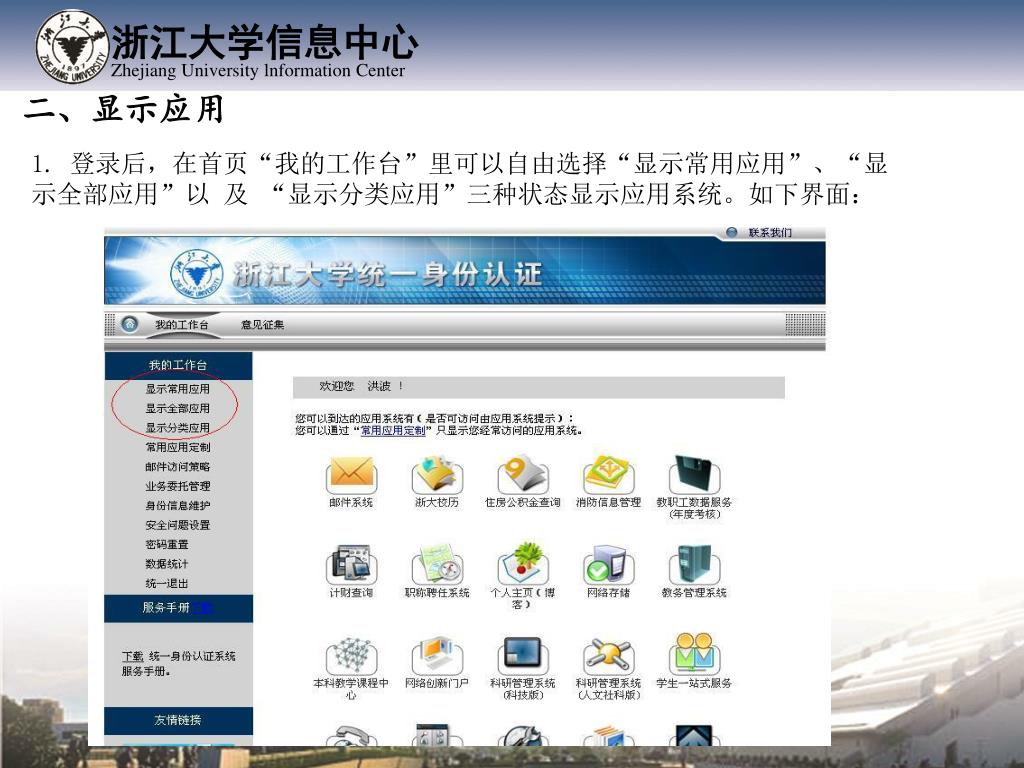The image size is (1024, 768).
Task: Open 业务委托管理 in sidebar
Action: 178,487
